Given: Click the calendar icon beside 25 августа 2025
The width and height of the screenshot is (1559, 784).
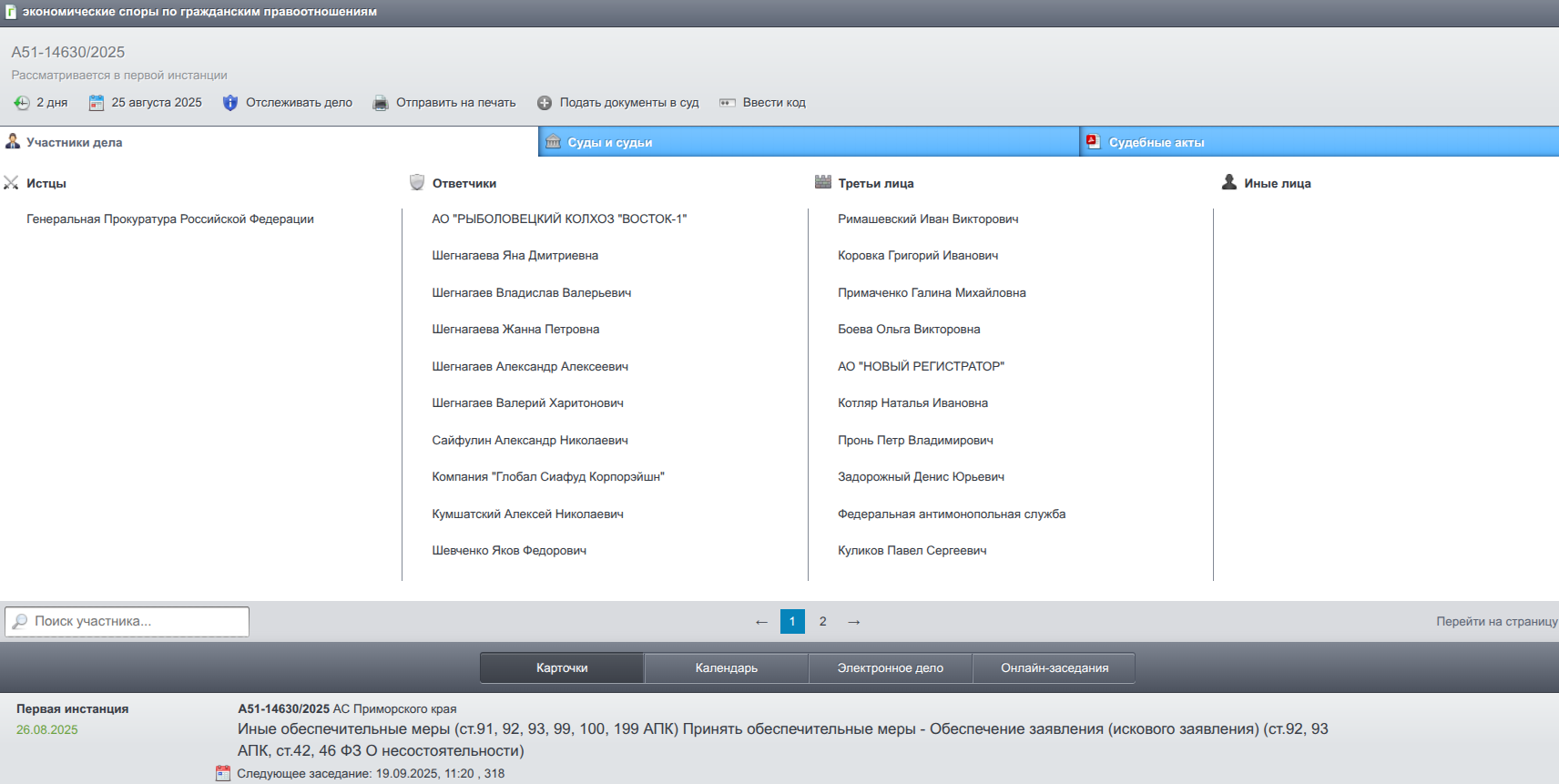Looking at the screenshot, I should point(97,103).
